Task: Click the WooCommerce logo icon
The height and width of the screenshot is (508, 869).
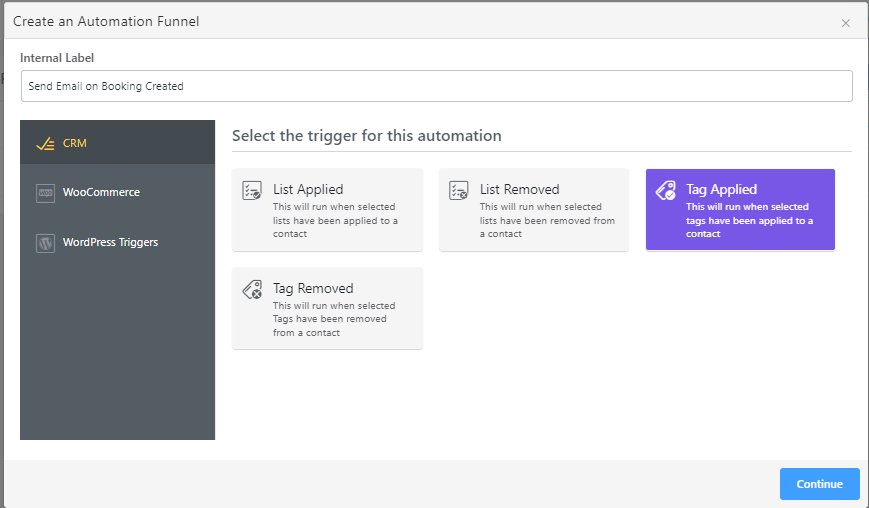Action: click(x=45, y=193)
